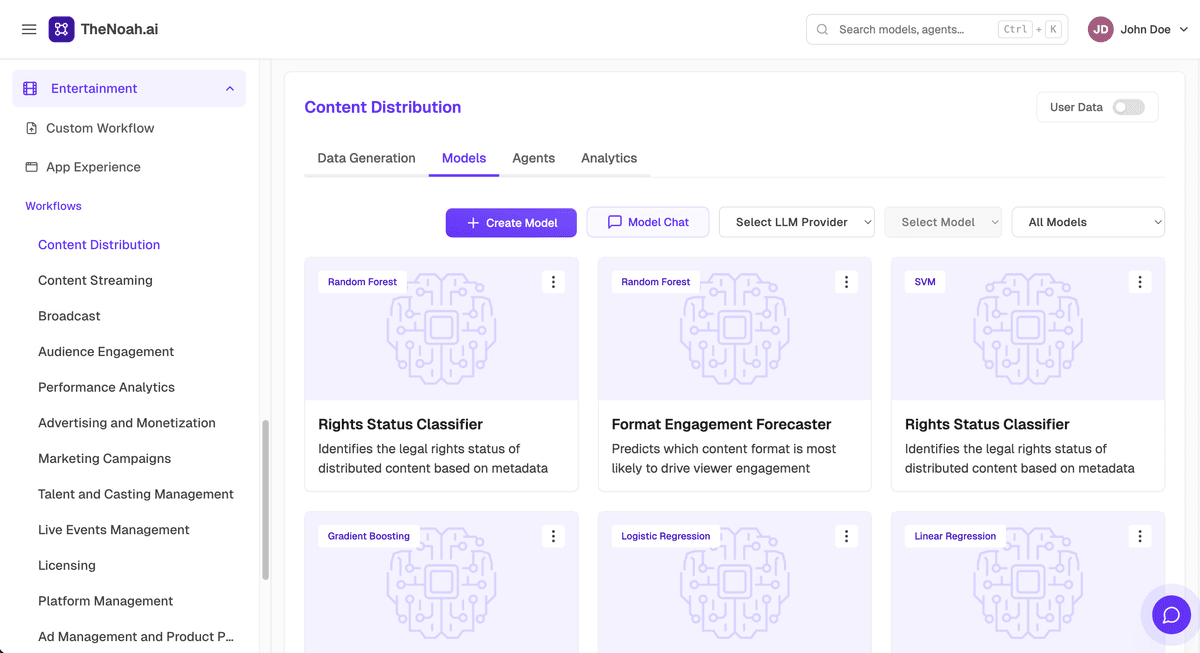Click the Model Chat speech icon
The image size is (1200, 653).
click(x=614, y=222)
